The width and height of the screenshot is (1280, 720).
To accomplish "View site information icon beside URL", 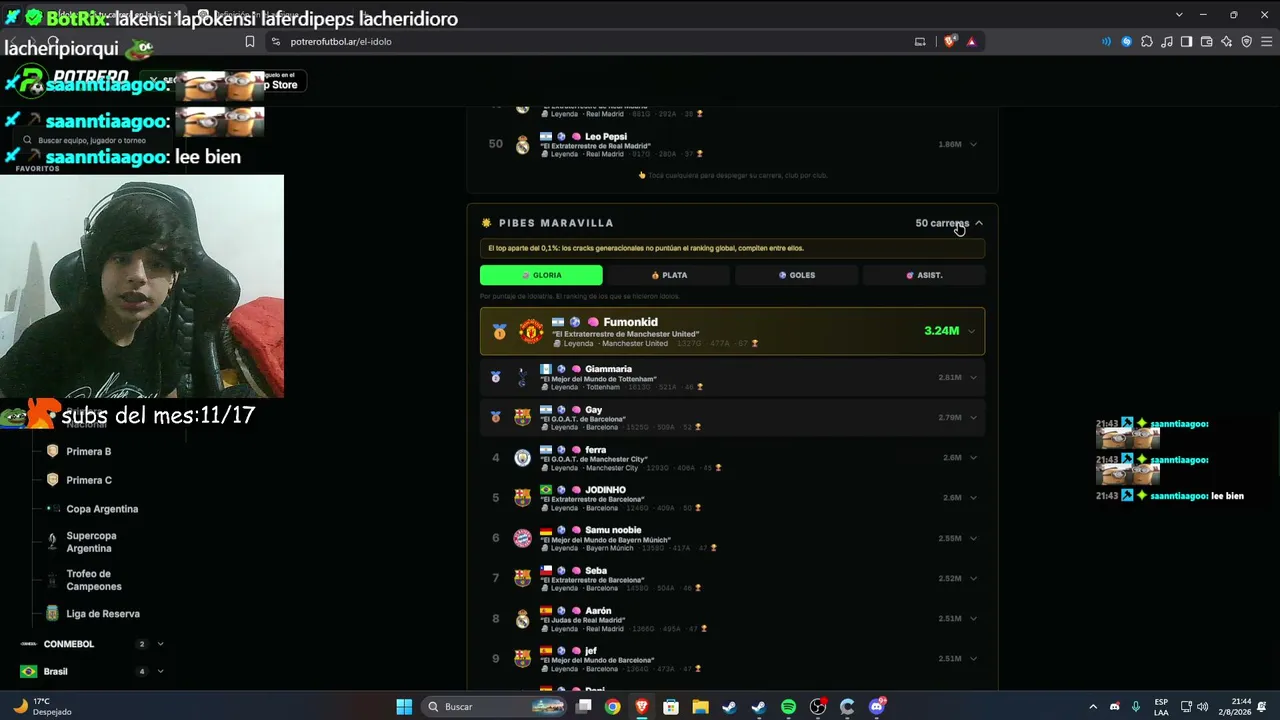I will click(275, 41).
